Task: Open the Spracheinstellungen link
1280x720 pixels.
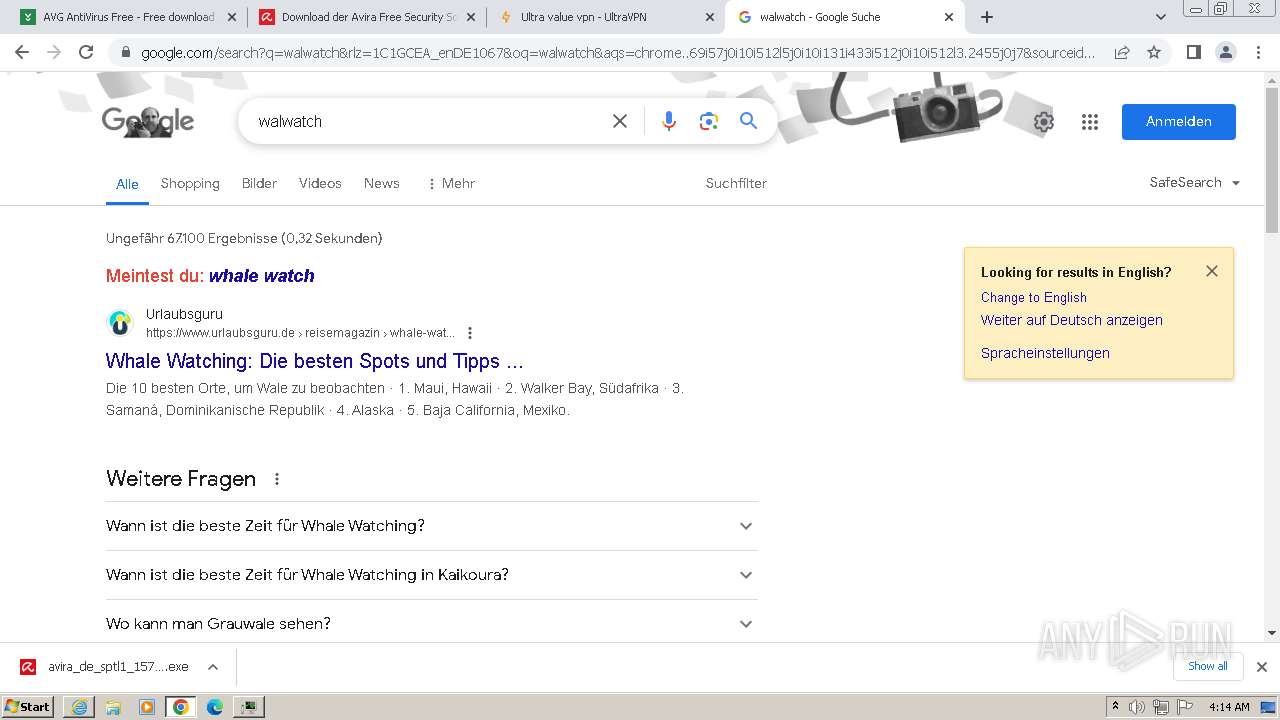Action: click(1045, 353)
